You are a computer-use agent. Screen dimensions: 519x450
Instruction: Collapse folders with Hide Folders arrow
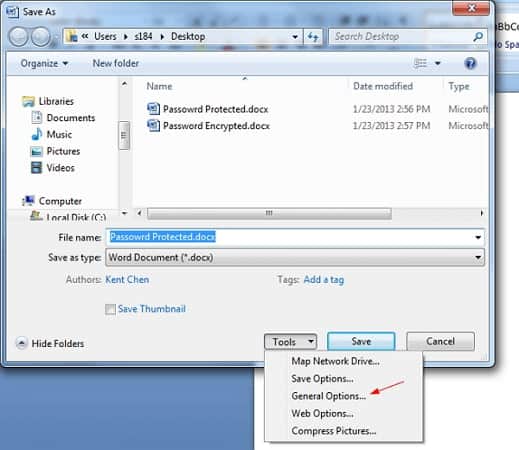pyautogui.click(x=22, y=343)
